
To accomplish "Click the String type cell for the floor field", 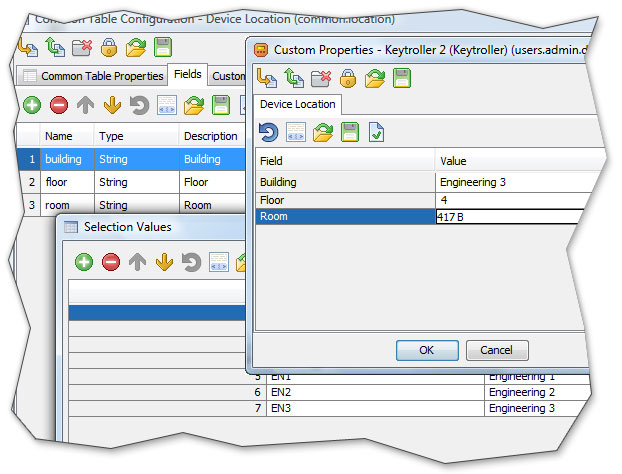I will click(137, 182).
